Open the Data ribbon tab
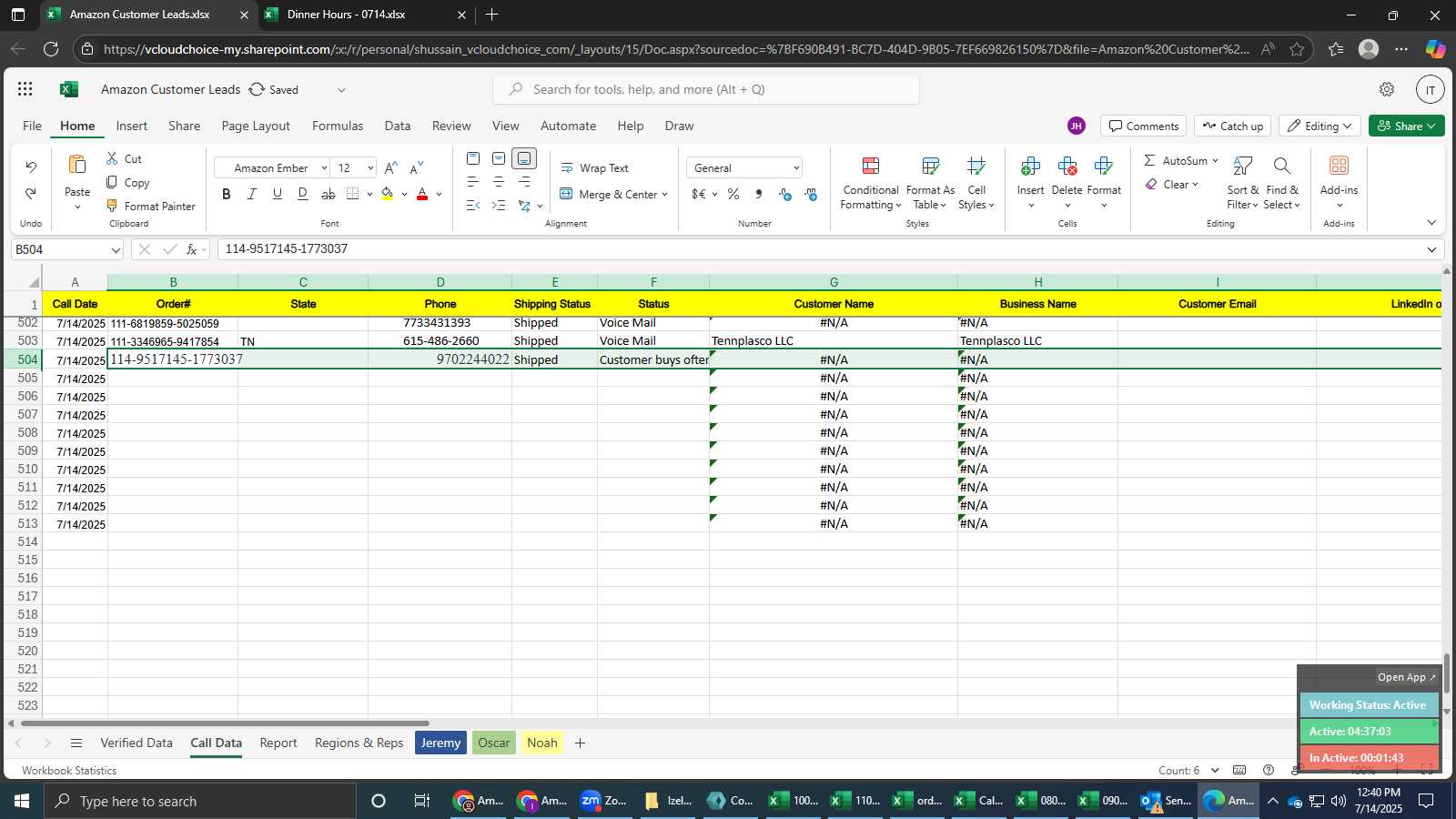The height and width of the screenshot is (819, 1456). pos(398,126)
